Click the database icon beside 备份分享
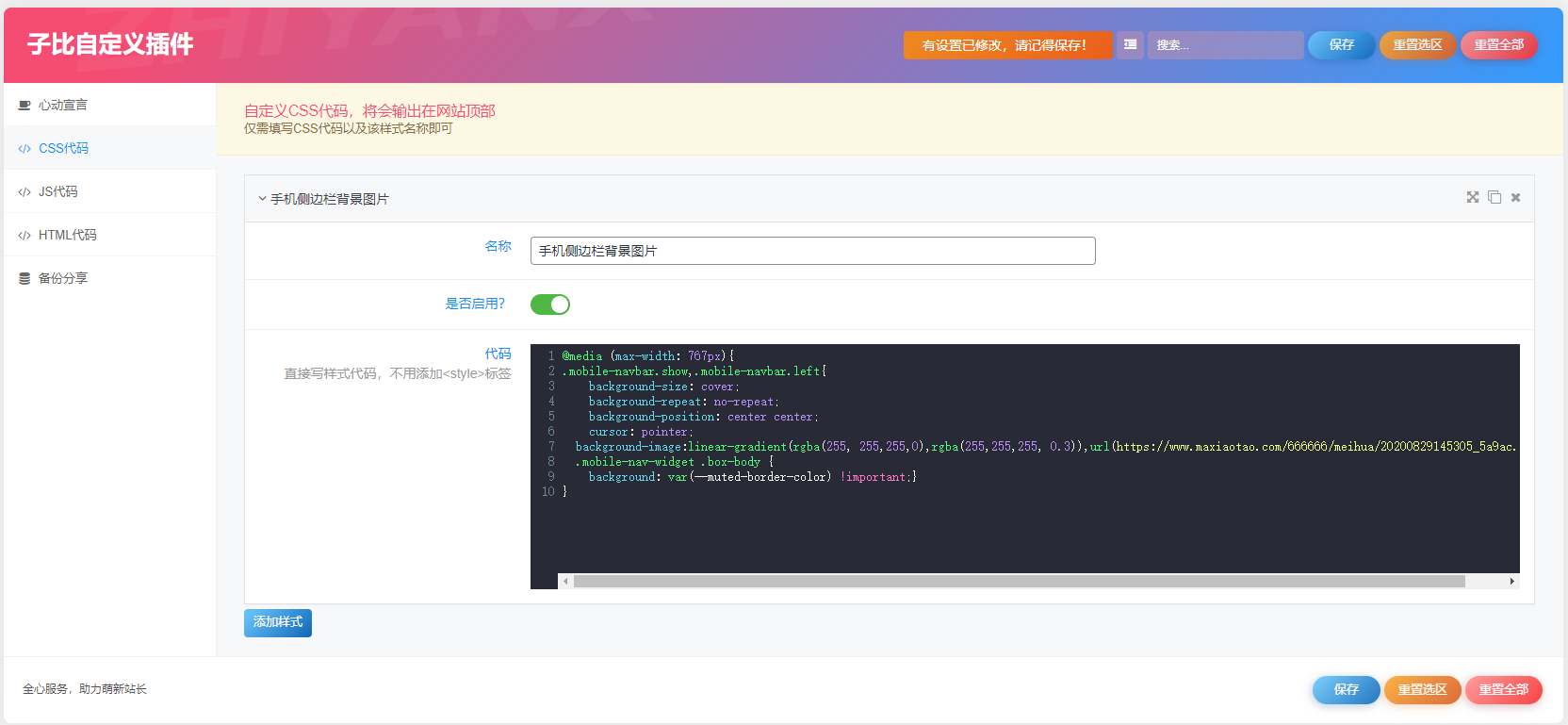Image resolution: width=1568 pixels, height=725 pixels. (24, 279)
